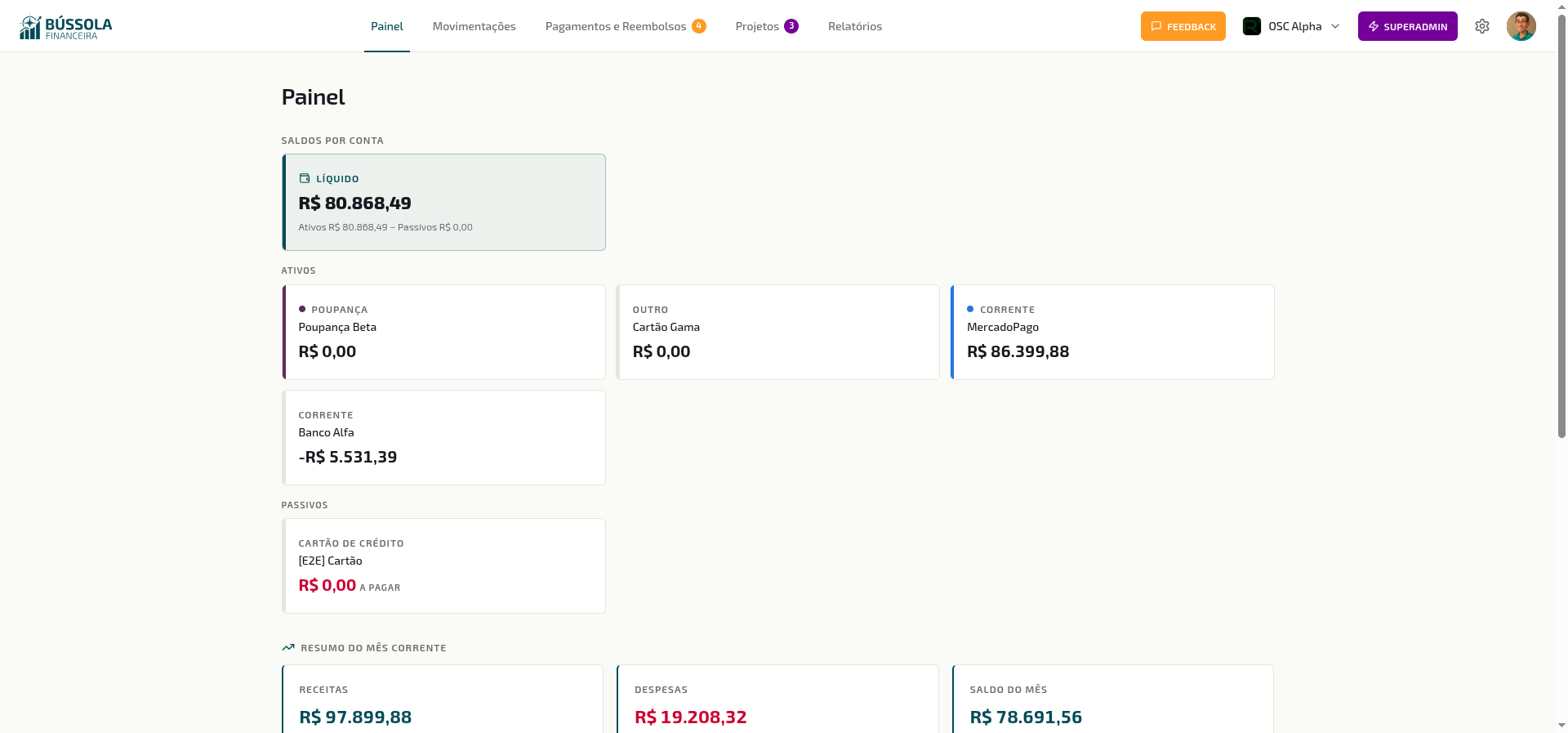Click the R$ 80.868,49 net balance
The height and width of the screenshot is (733, 1568).
pos(355,203)
